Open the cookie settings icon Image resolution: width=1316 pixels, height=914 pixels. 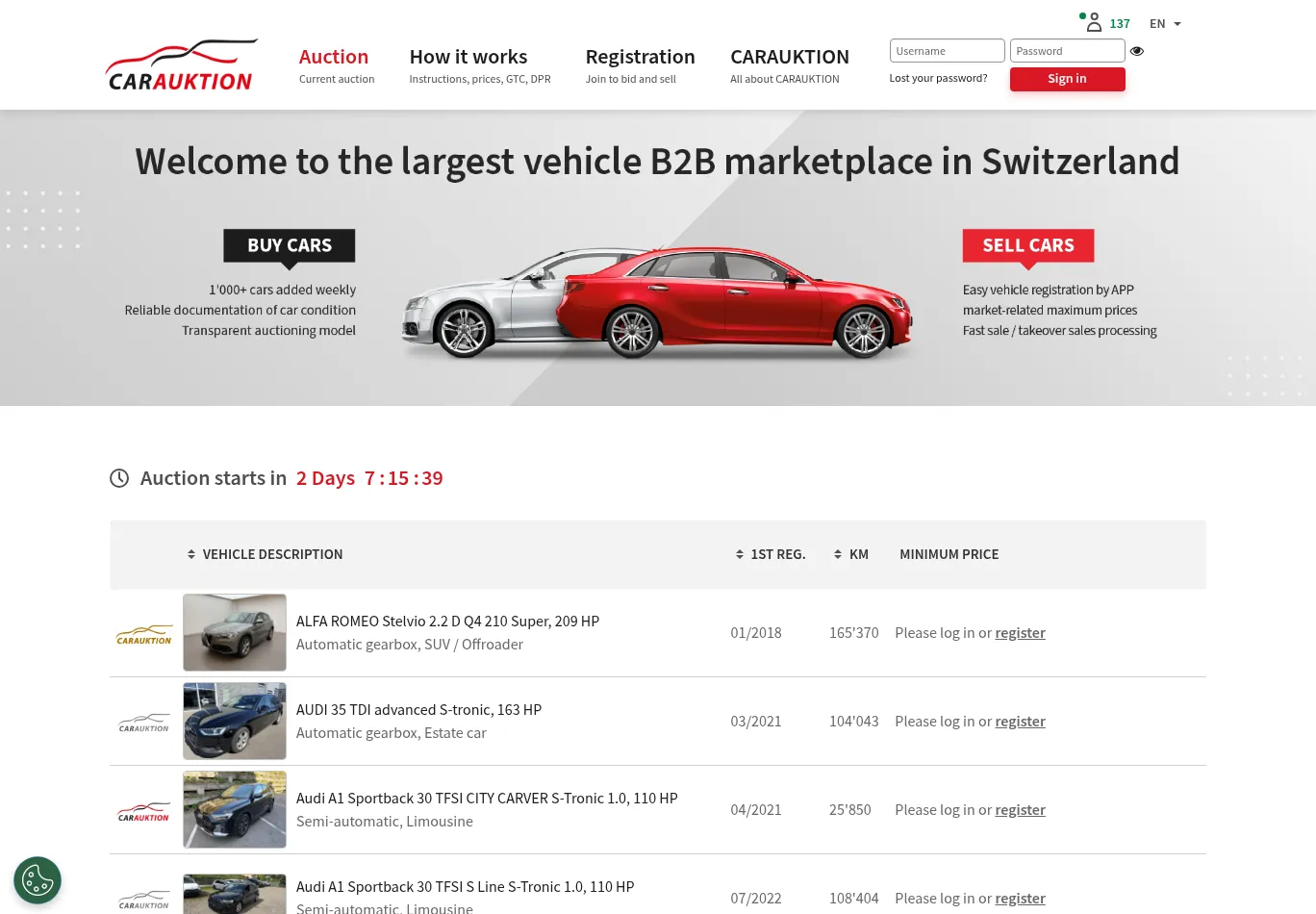(x=38, y=880)
